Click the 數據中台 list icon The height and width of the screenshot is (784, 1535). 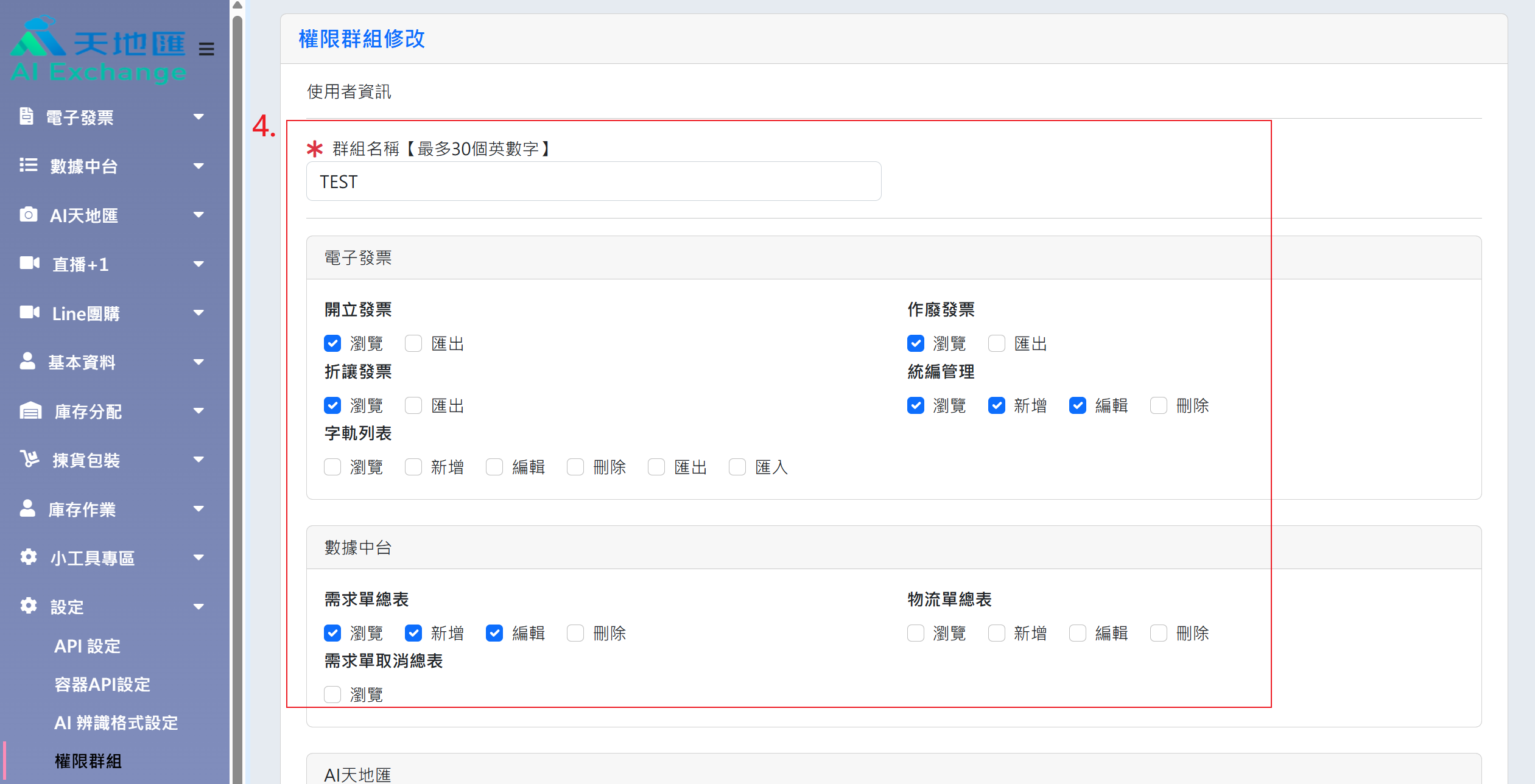pyautogui.click(x=28, y=166)
